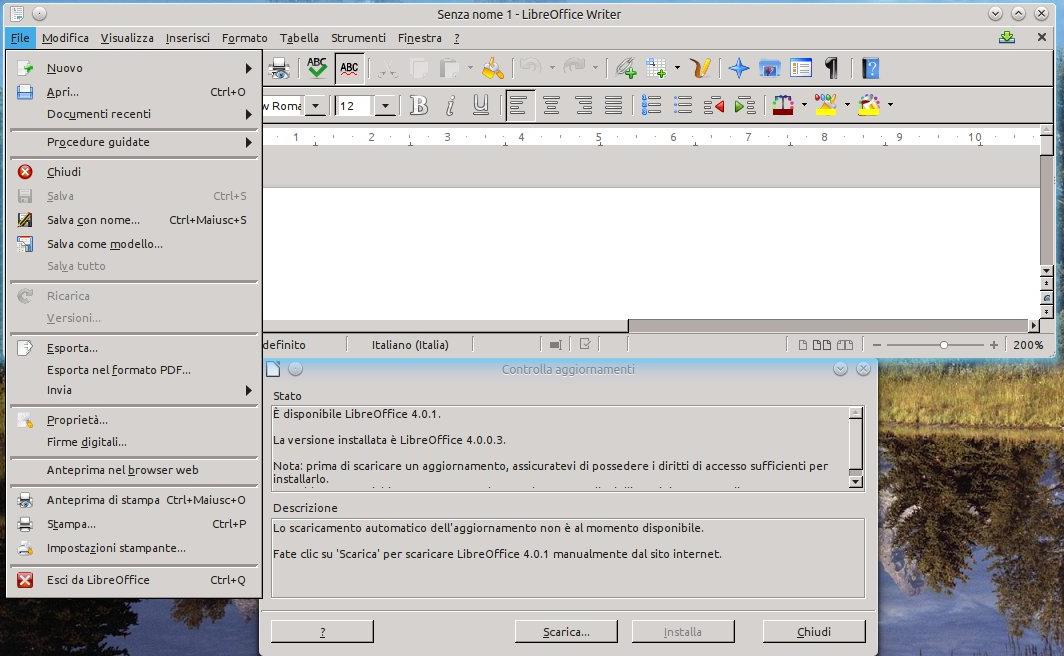Select two-page side-by-side view icon

pos(822,345)
